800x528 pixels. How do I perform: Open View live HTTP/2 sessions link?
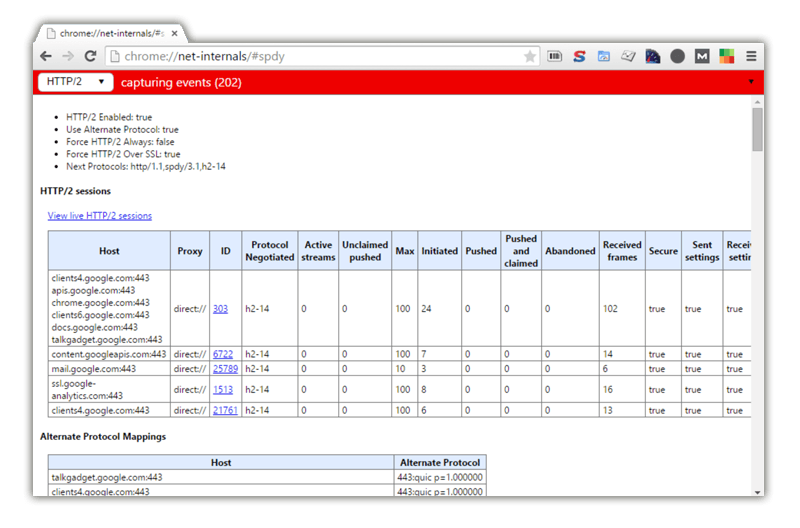click(x=99, y=216)
